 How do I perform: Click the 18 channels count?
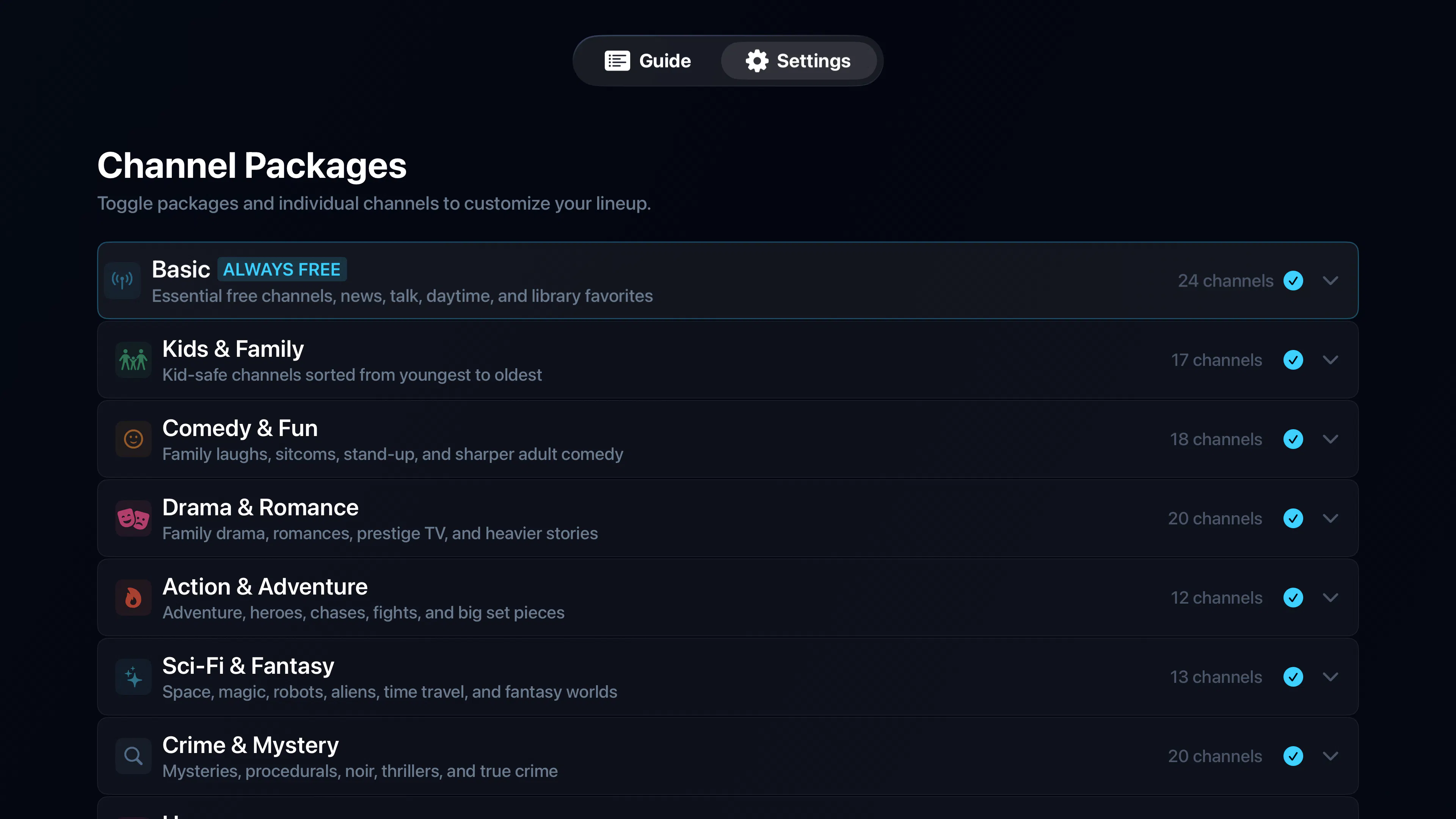pyautogui.click(x=1216, y=439)
